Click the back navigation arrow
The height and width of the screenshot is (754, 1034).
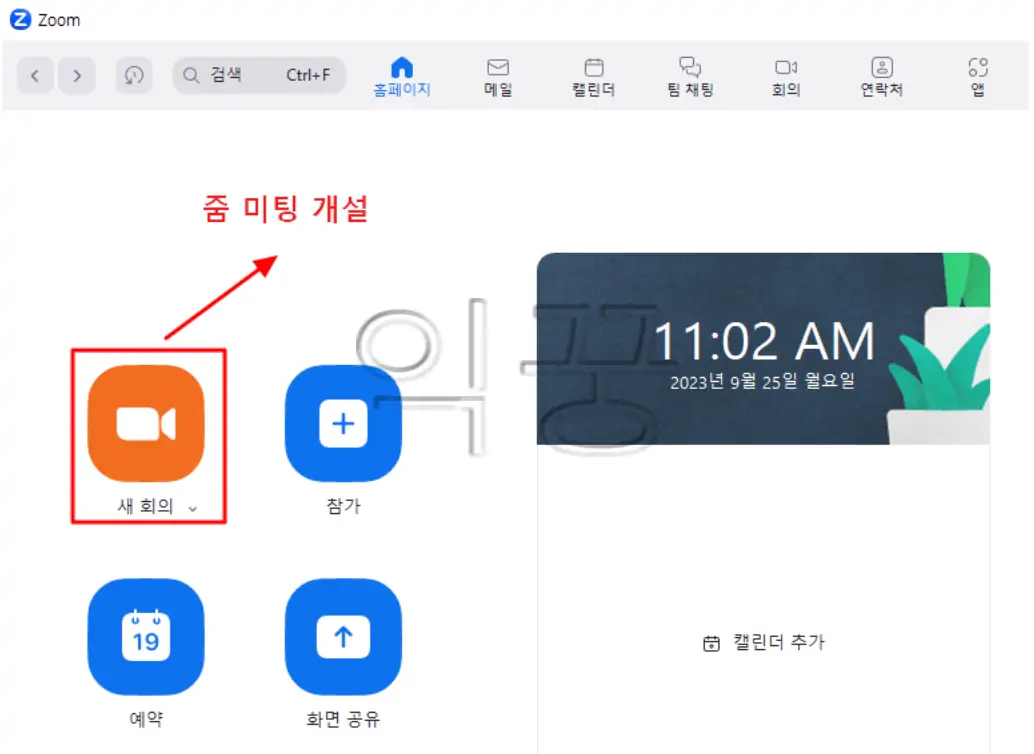35,75
